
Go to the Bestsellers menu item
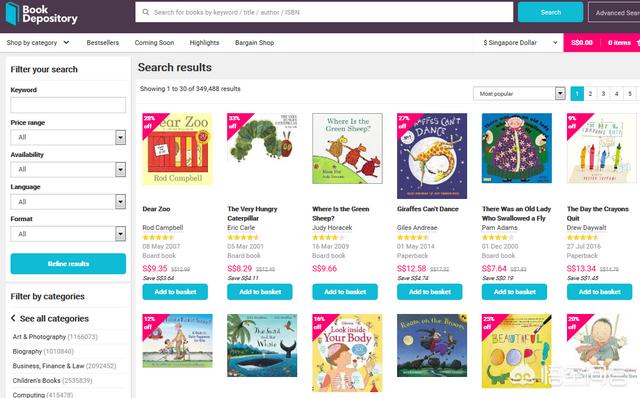[x=103, y=42]
